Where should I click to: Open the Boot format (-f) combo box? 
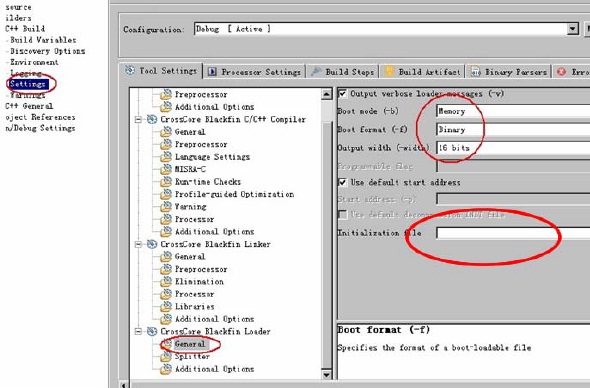(513, 129)
